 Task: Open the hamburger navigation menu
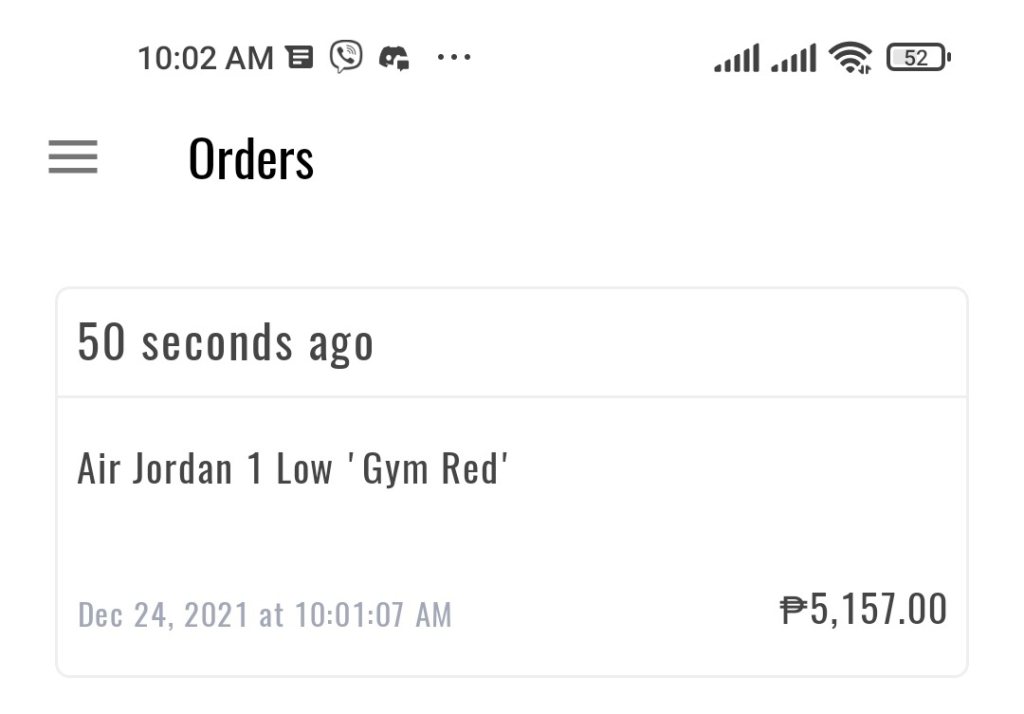click(73, 157)
